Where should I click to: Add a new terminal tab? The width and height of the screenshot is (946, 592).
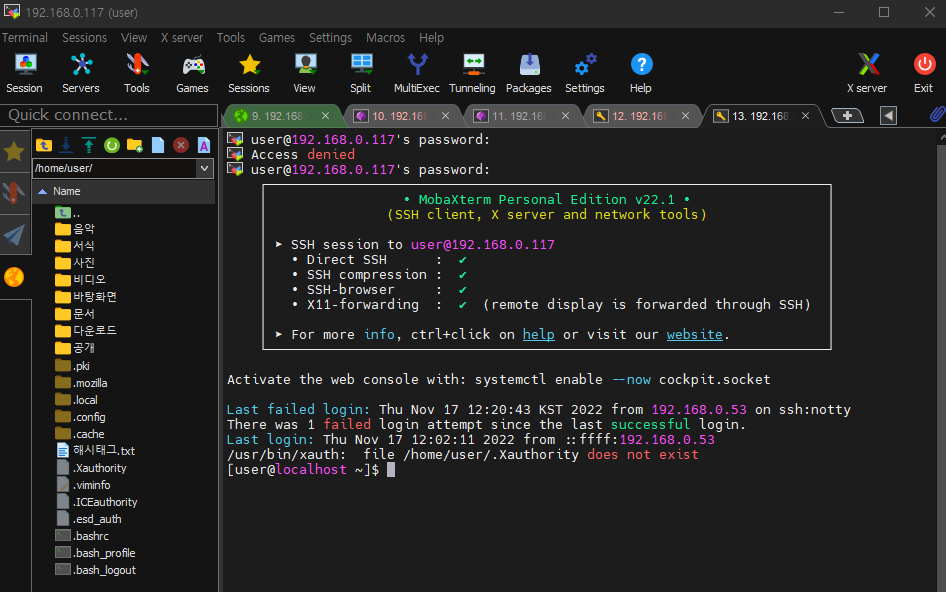847,115
